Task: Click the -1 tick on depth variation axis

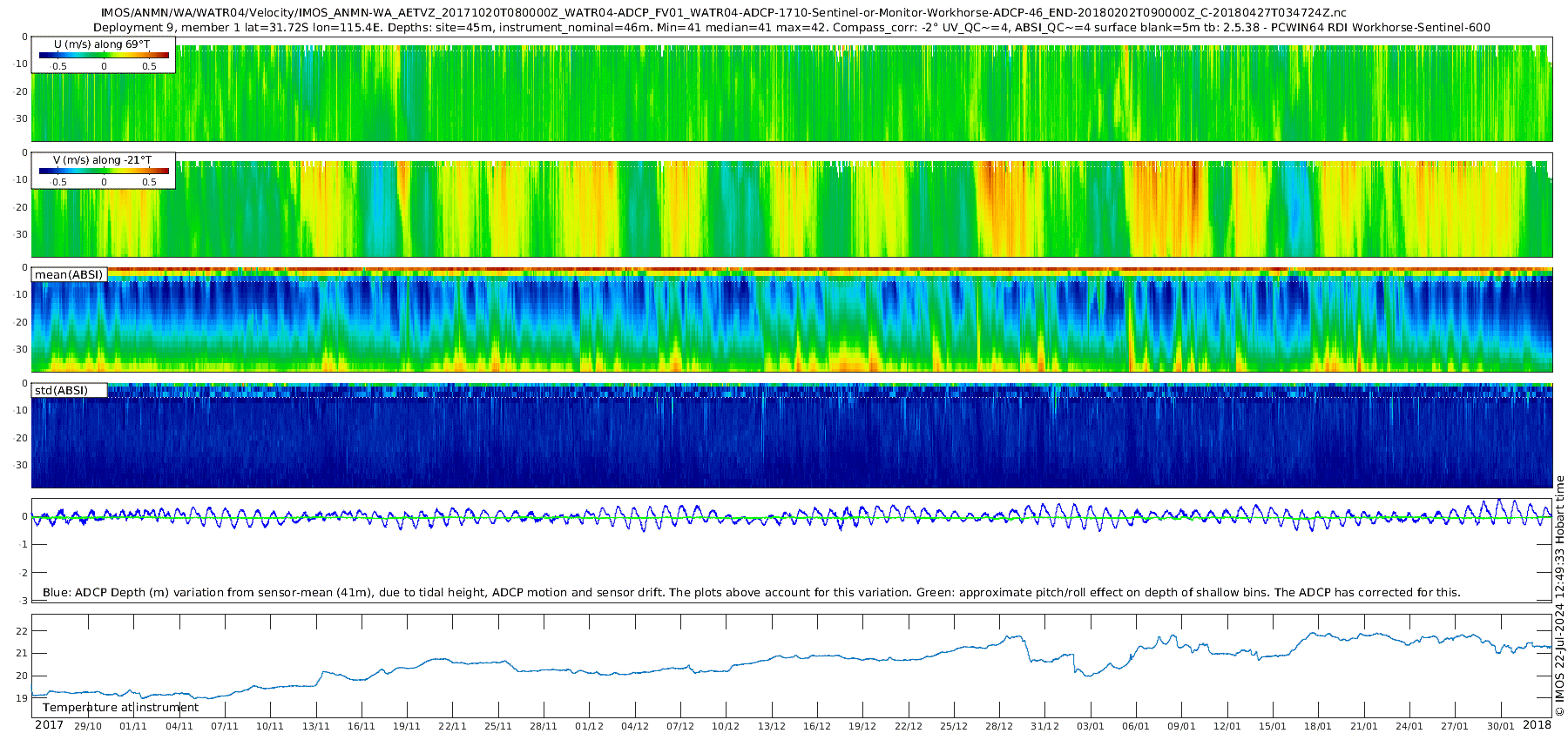Action: pos(24,545)
